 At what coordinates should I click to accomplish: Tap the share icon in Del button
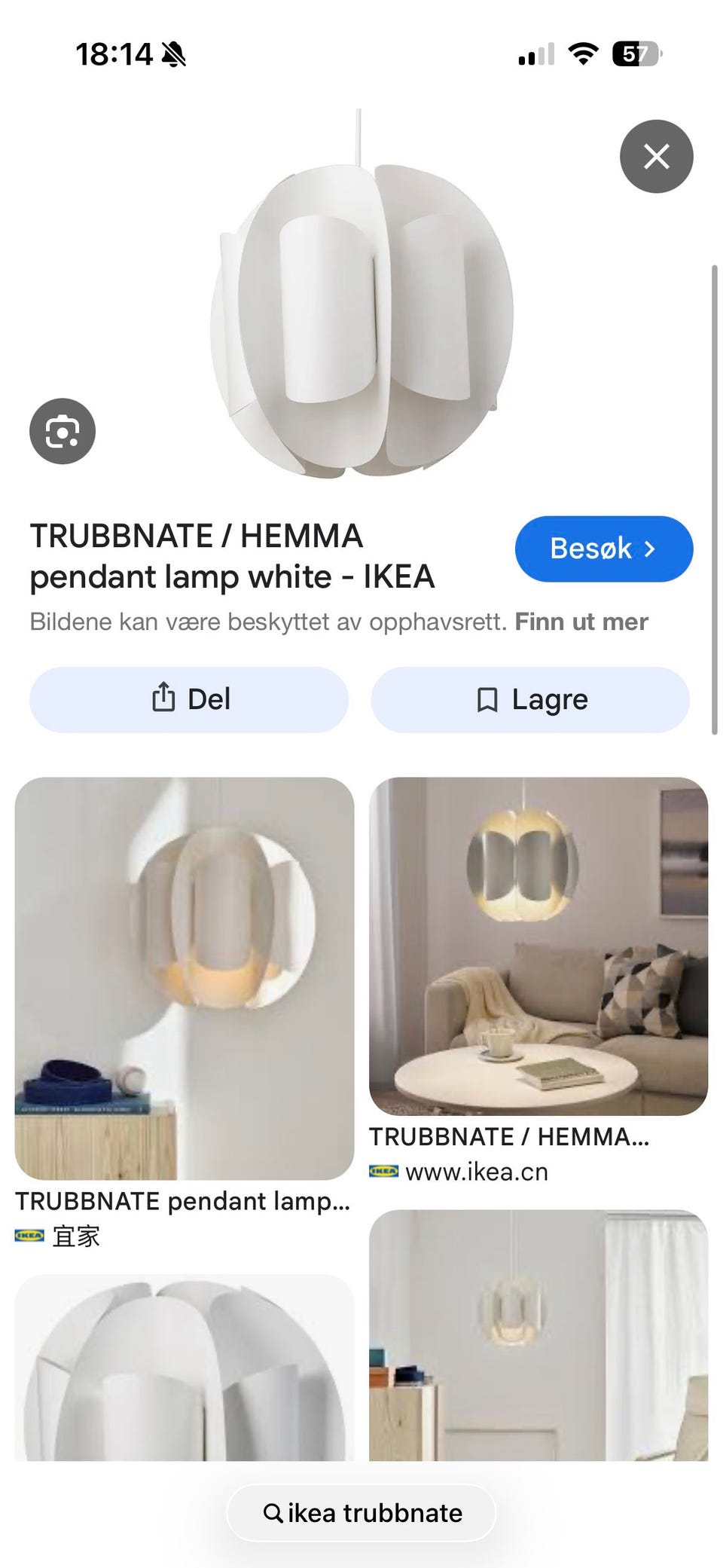coord(163,698)
